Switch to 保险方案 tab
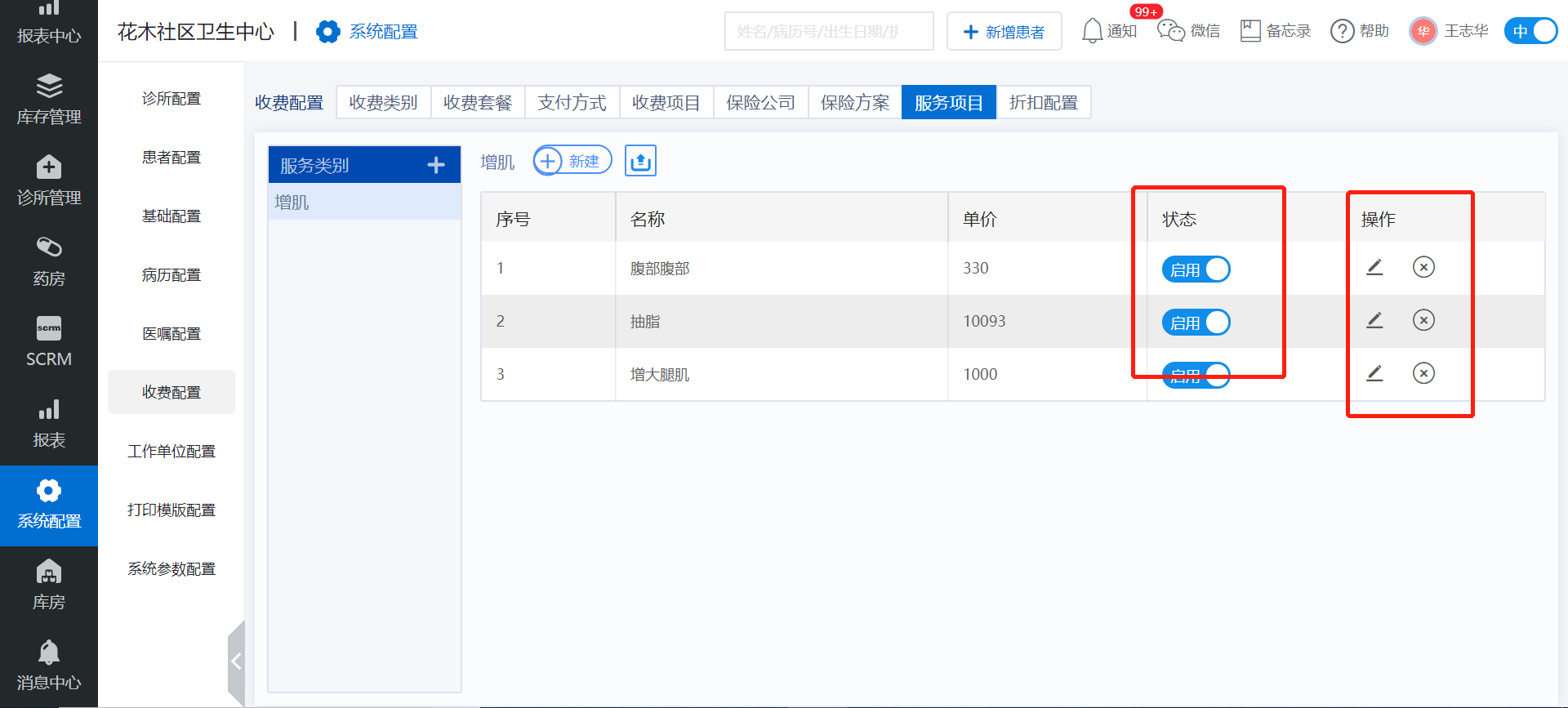 (x=855, y=102)
